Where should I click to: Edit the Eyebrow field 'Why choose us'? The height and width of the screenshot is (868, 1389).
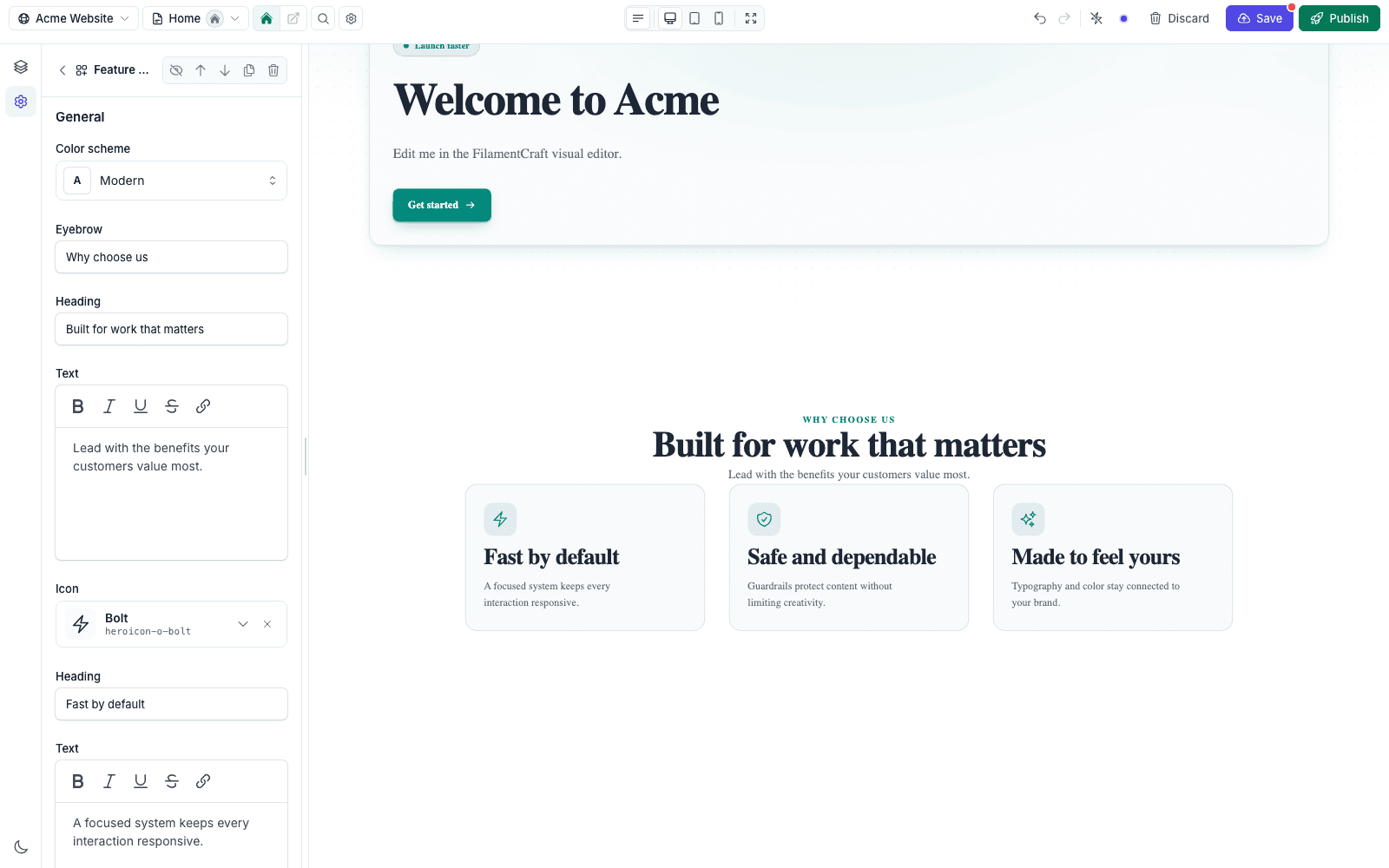coord(171,257)
